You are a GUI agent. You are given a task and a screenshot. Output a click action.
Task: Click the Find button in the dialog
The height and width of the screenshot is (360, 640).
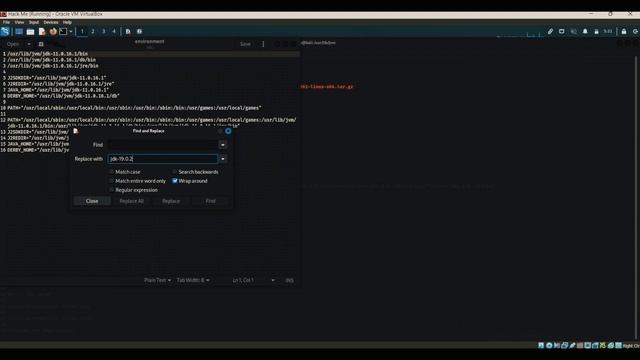211,201
